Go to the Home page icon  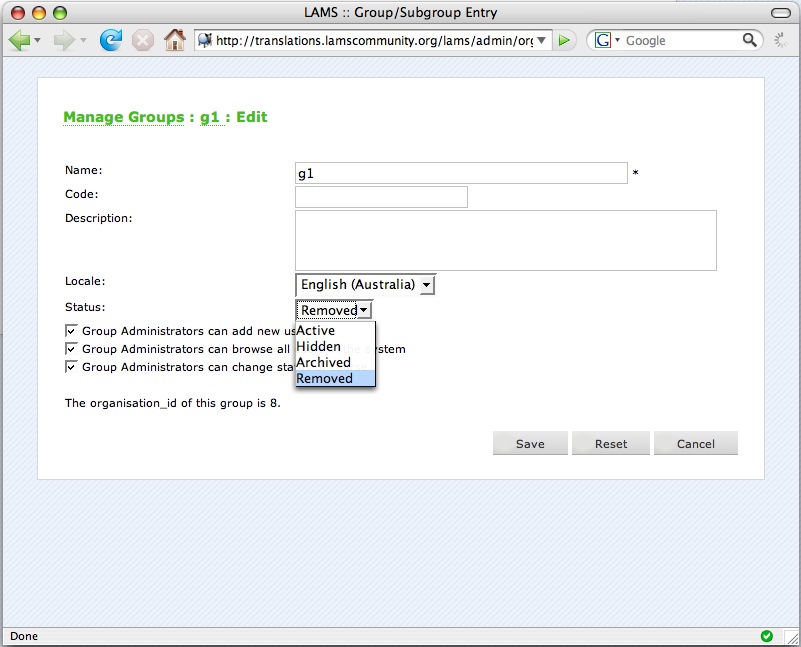pyautogui.click(x=174, y=40)
